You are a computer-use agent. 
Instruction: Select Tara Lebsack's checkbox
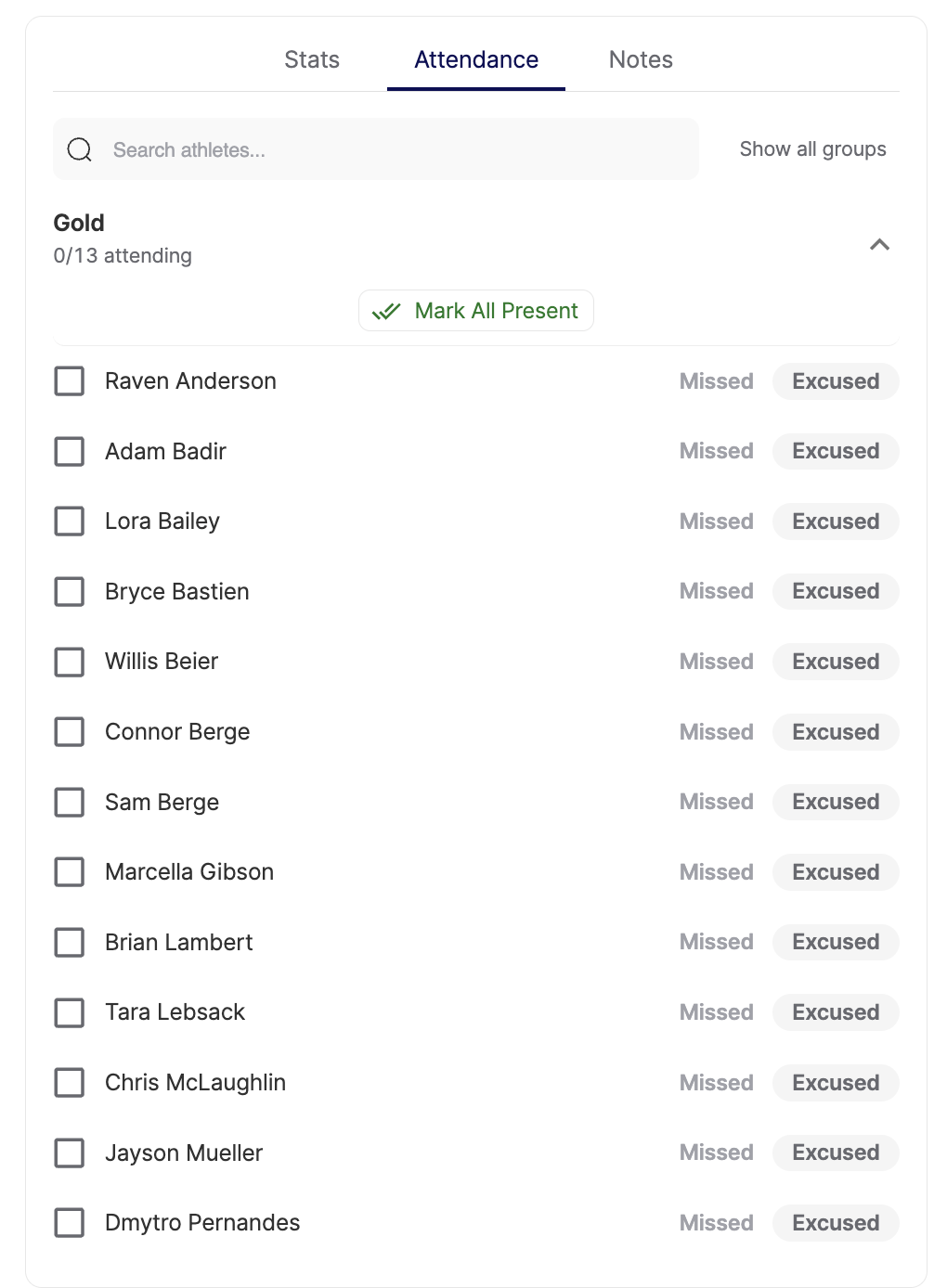[x=70, y=1012]
